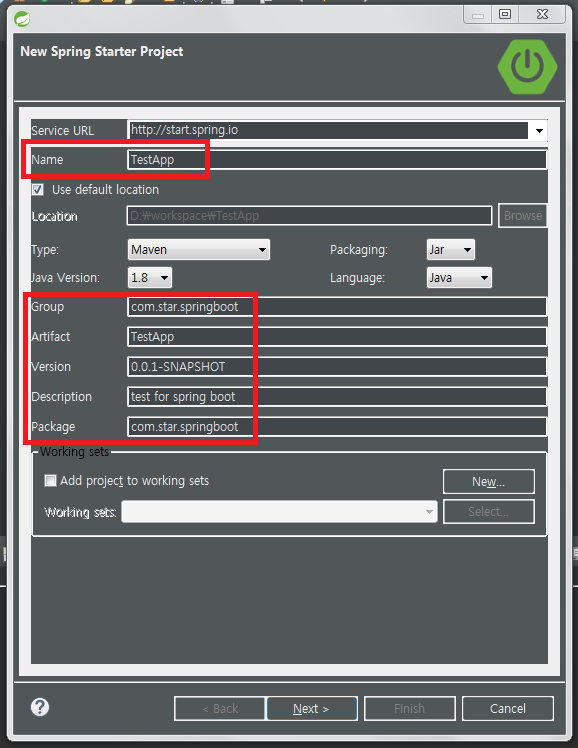Maximize the dialog window
This screenshot has height=748, width=578.
tap(505, 14)
